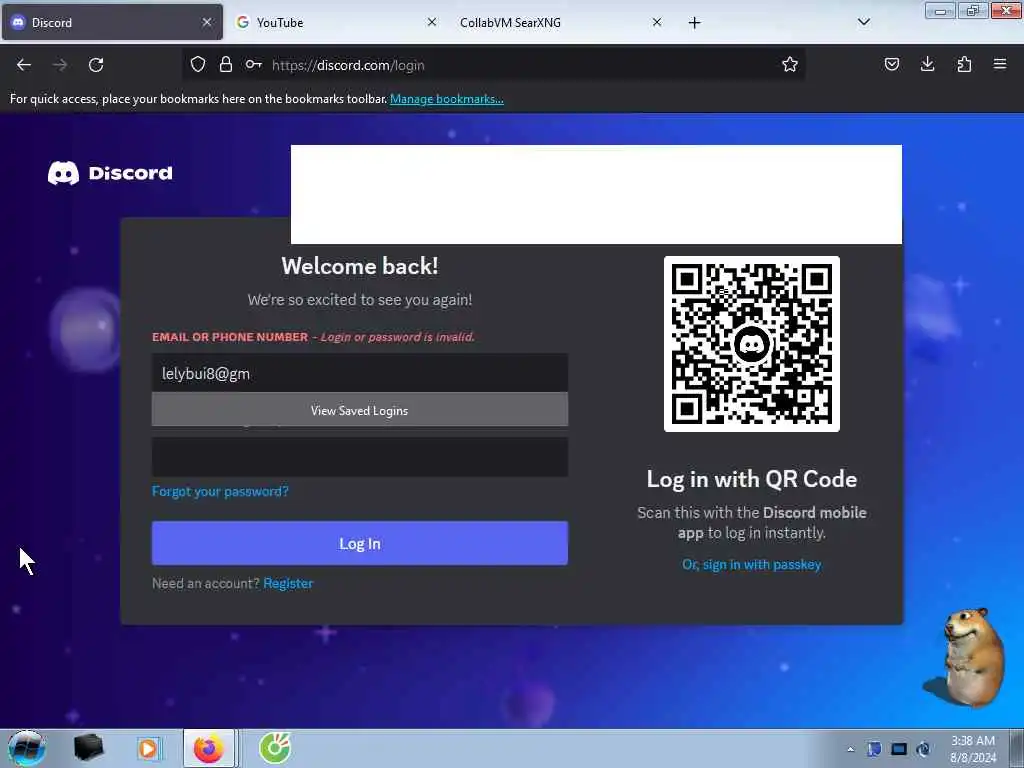Viewport: 1024px width, 768px height.
Task: Click View Saved Logins suggestion
Action: point(360,410)
